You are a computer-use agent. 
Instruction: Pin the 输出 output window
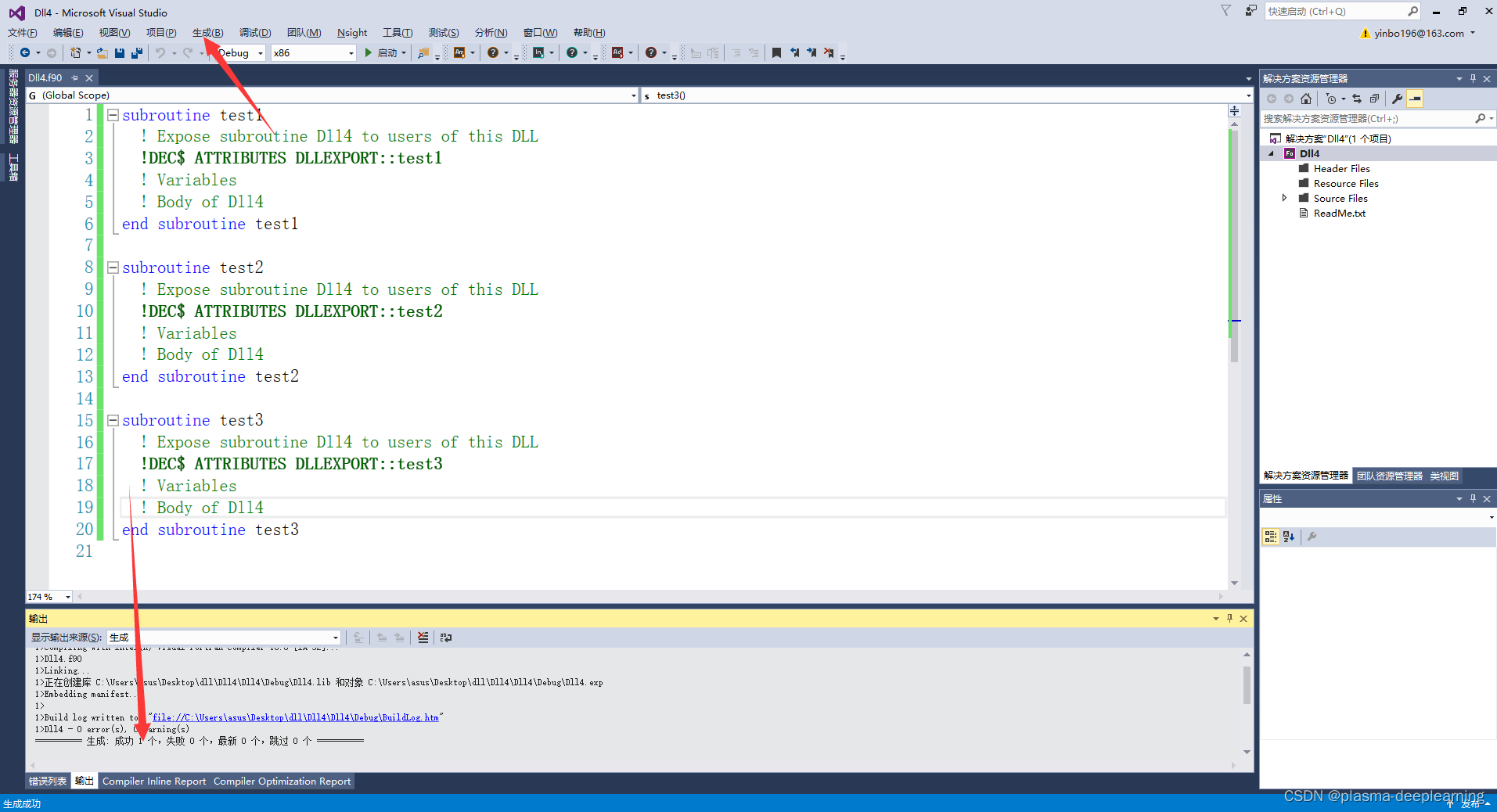1229,618
